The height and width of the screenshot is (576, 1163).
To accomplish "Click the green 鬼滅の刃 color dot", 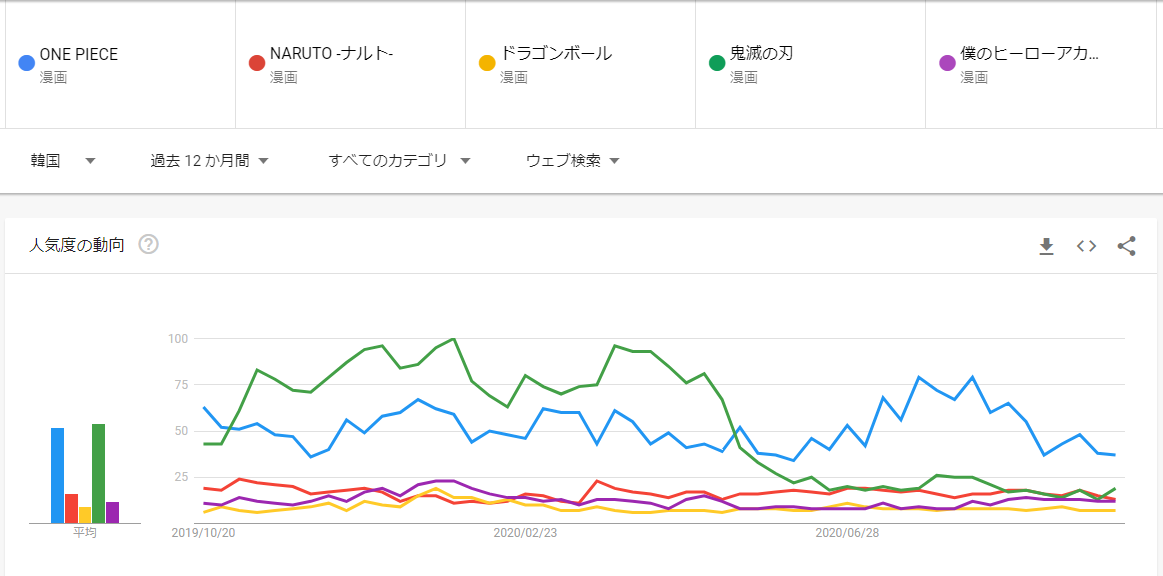I will pyautogui.click(x=717, y=64).
